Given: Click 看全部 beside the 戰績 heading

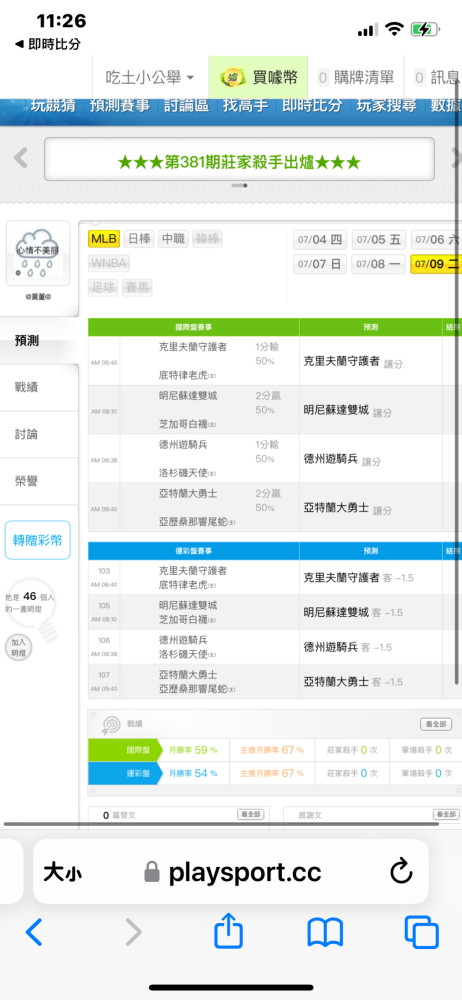Looking at the screenshot, I should point(436,724).
